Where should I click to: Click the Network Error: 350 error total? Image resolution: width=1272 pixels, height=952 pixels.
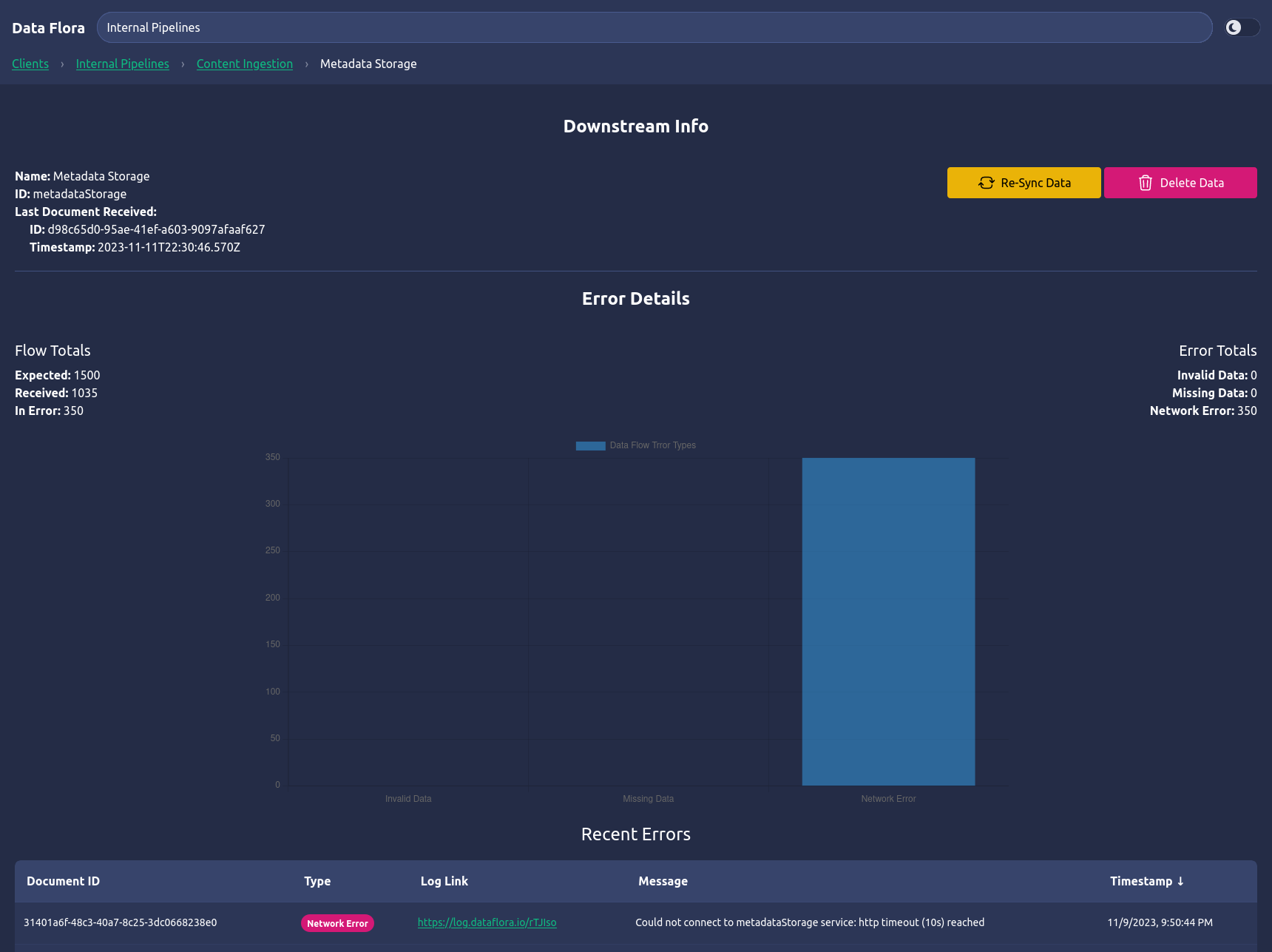(x=1203, y=411)
